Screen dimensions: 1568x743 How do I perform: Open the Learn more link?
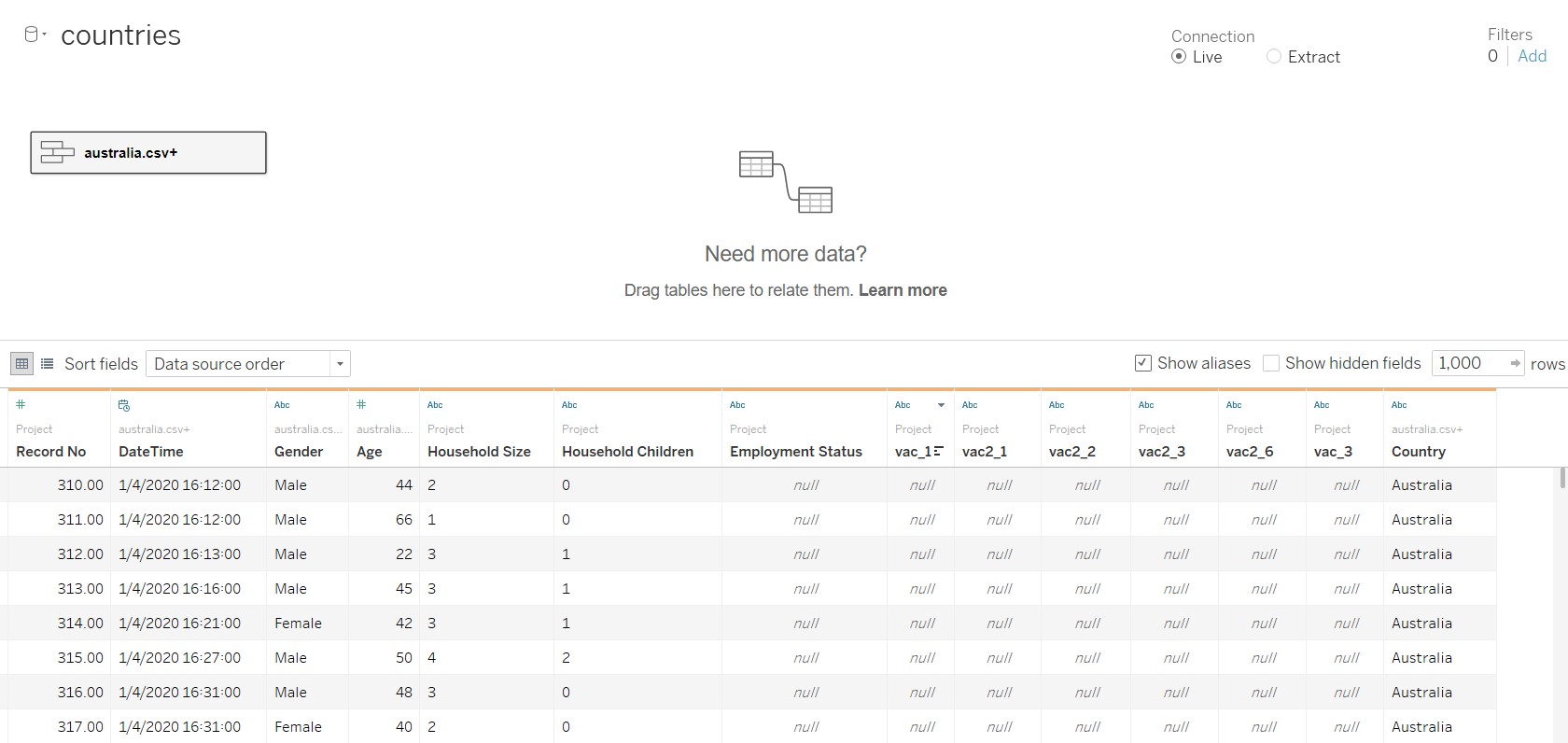903,290
